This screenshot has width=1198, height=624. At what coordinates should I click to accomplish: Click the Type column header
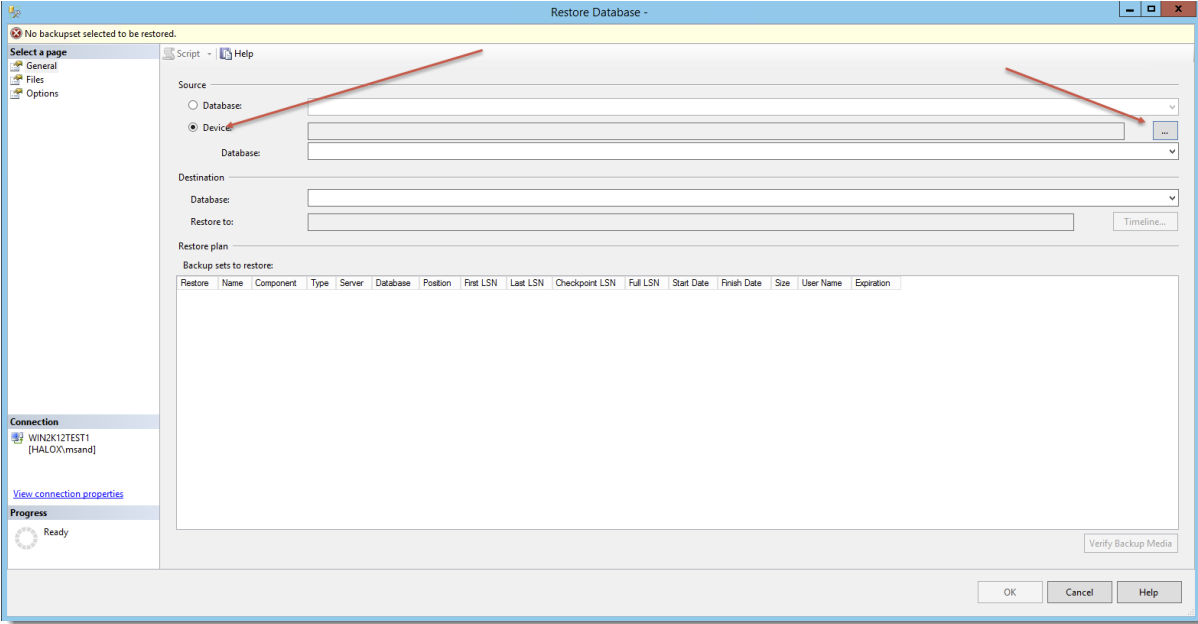click(x=321, y=283)
